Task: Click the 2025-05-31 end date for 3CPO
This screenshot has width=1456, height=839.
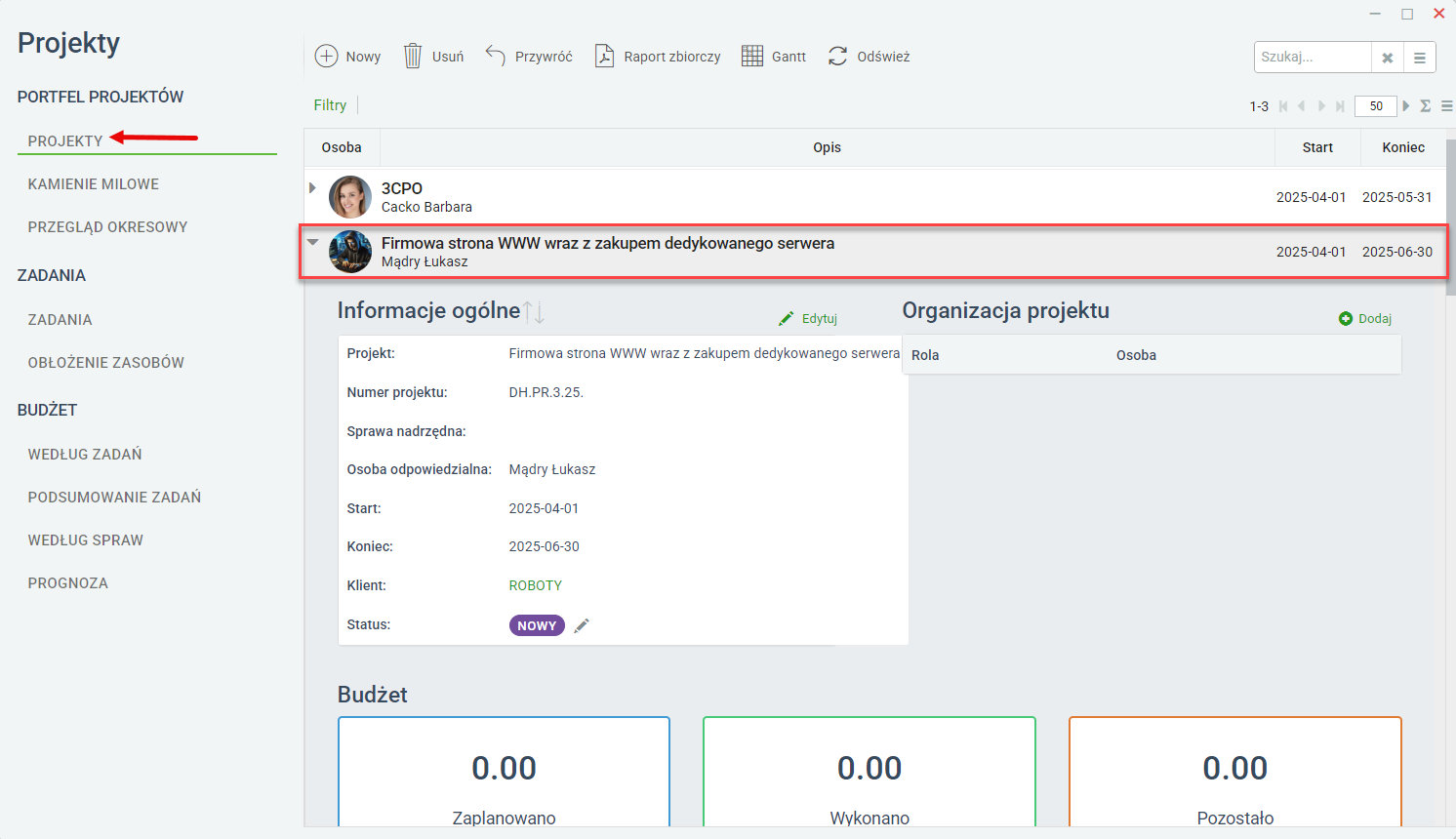Action: (x=1397, y=197)
